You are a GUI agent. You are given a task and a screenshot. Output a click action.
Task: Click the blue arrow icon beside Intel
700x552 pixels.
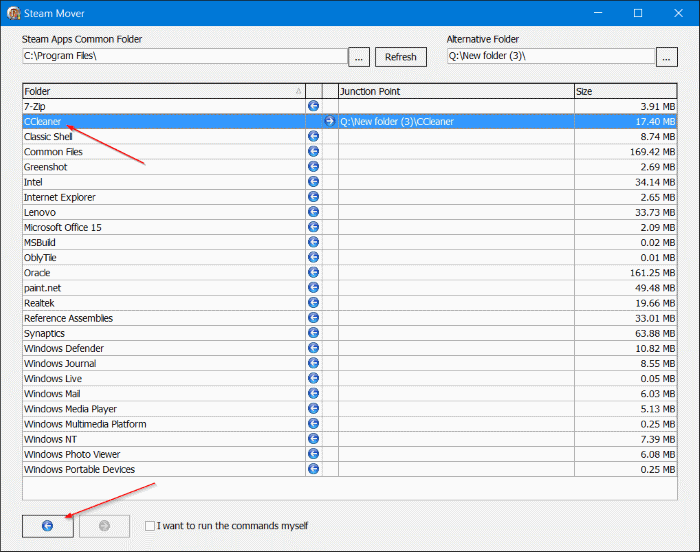point(313,182)
